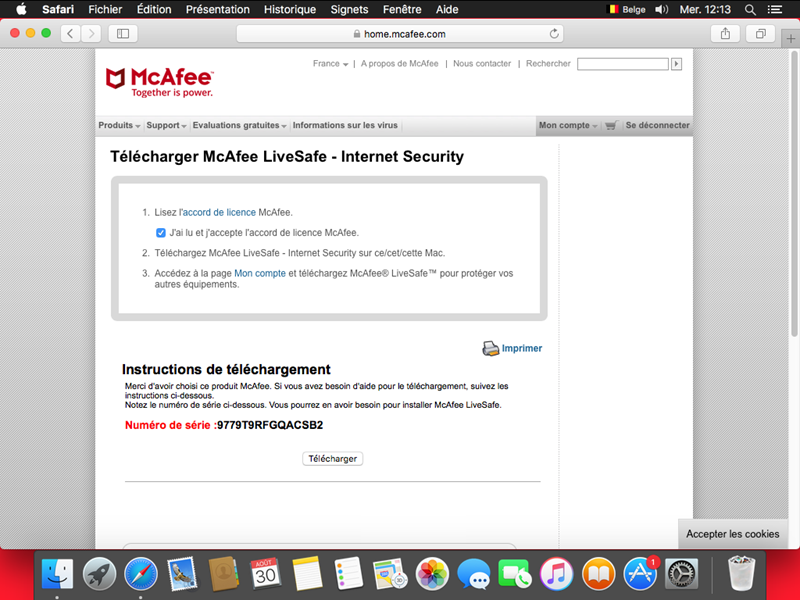Click the Imprimer link
This screenshot has height=600, width=800.
point(521,348)
